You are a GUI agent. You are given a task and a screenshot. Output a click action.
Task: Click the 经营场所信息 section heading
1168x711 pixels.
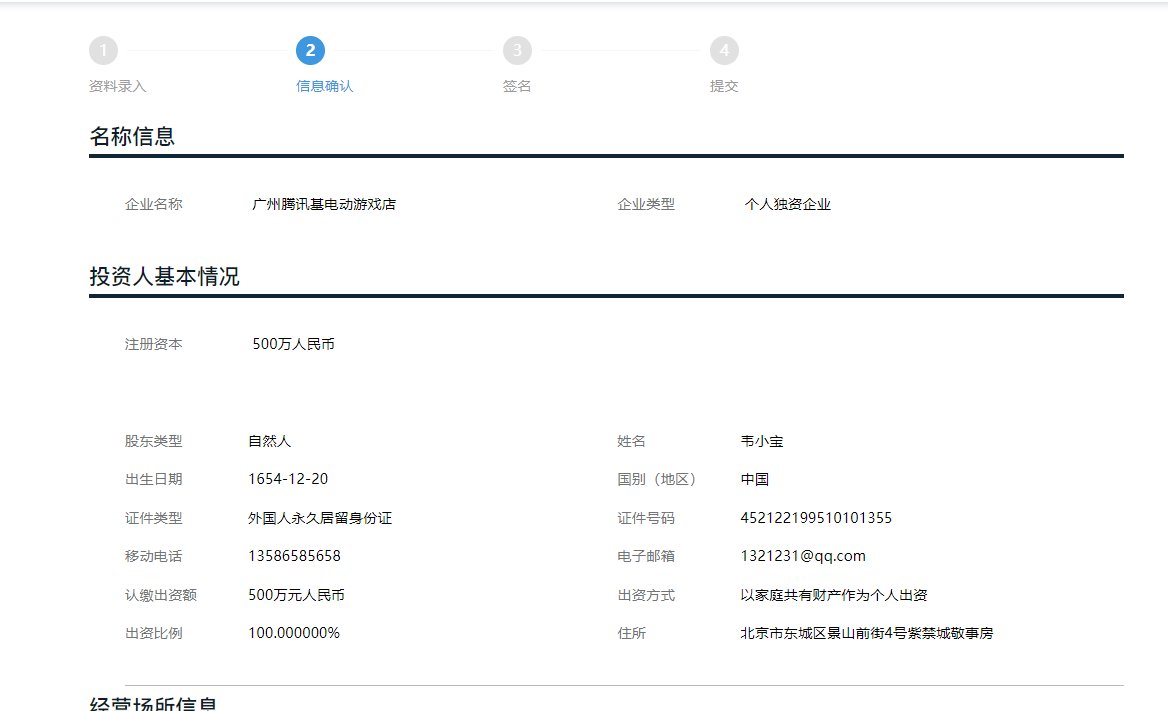[x=153, y=703]
